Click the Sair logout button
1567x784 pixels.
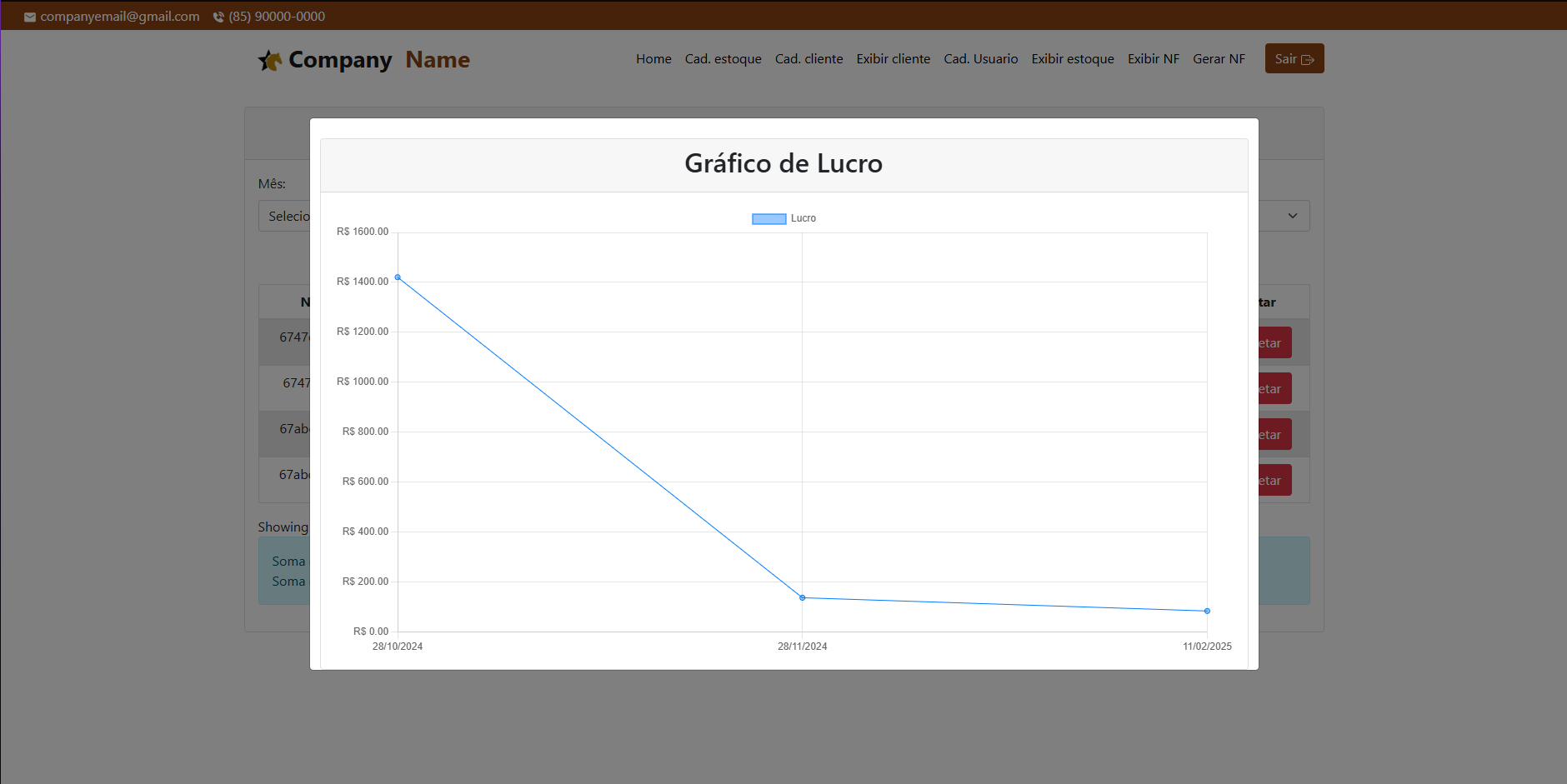1294,58
